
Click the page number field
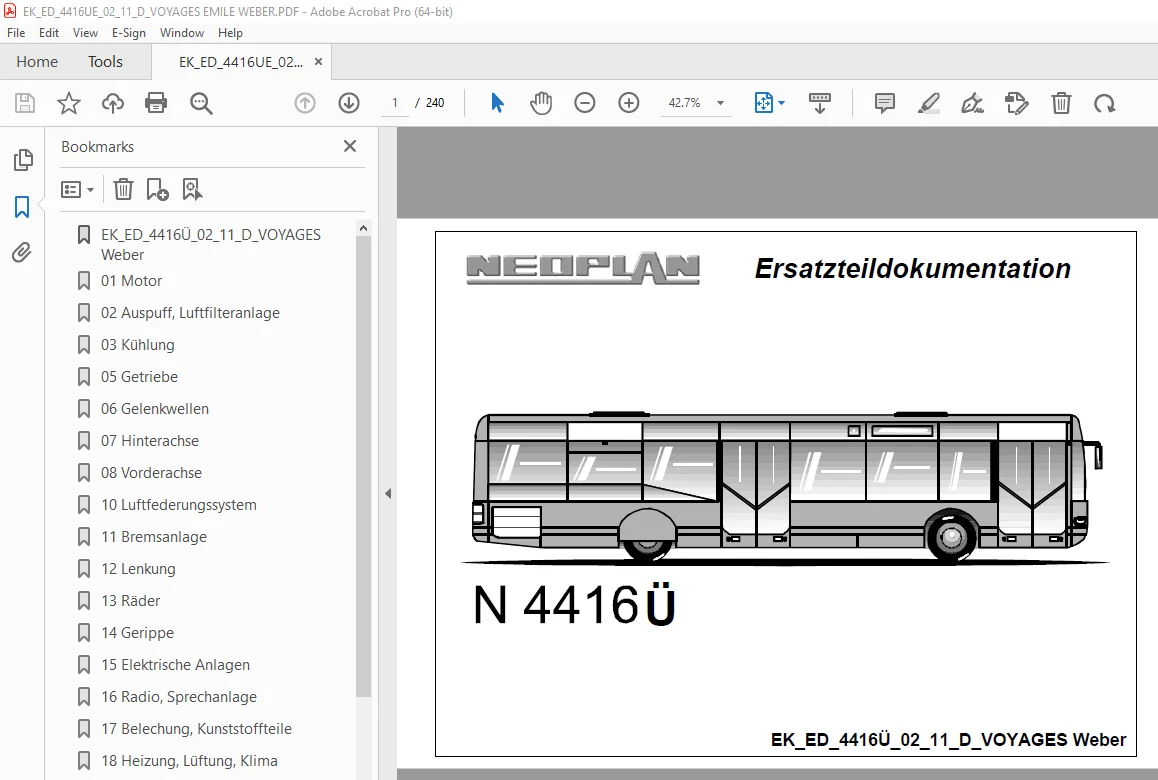395,103
